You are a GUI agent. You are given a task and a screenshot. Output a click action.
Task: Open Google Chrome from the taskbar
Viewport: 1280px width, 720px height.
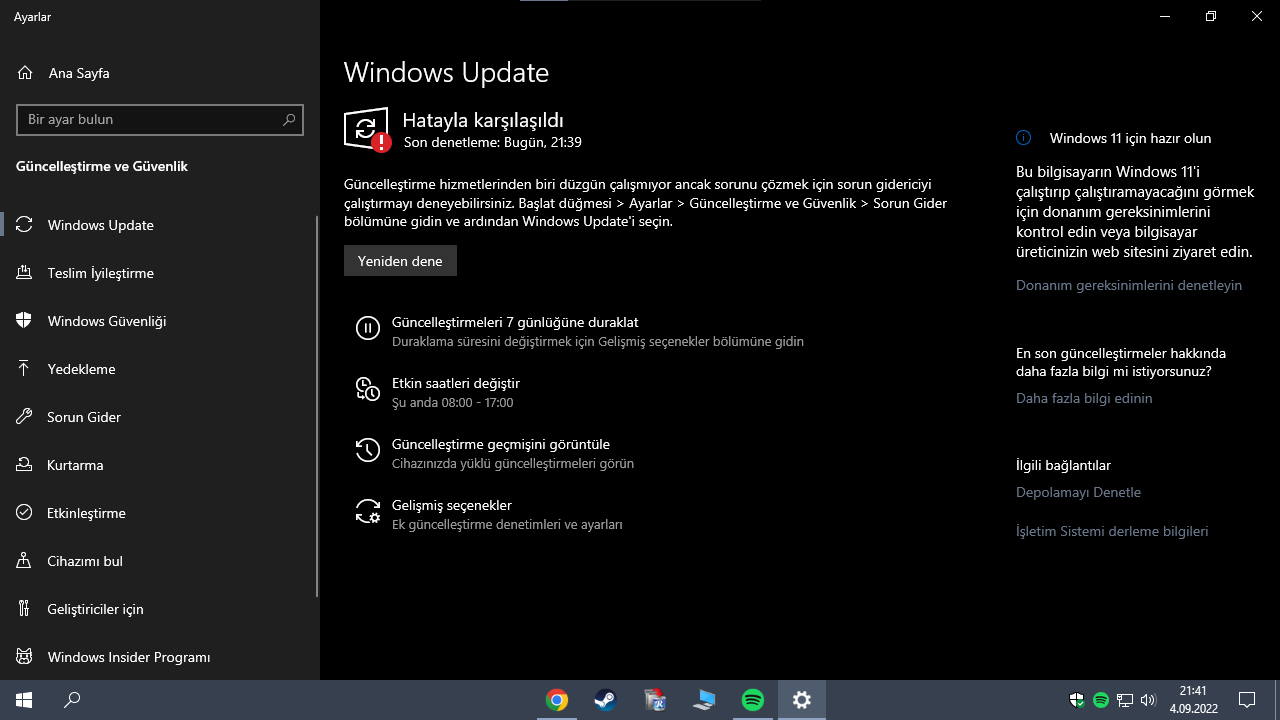click(557, 700)
